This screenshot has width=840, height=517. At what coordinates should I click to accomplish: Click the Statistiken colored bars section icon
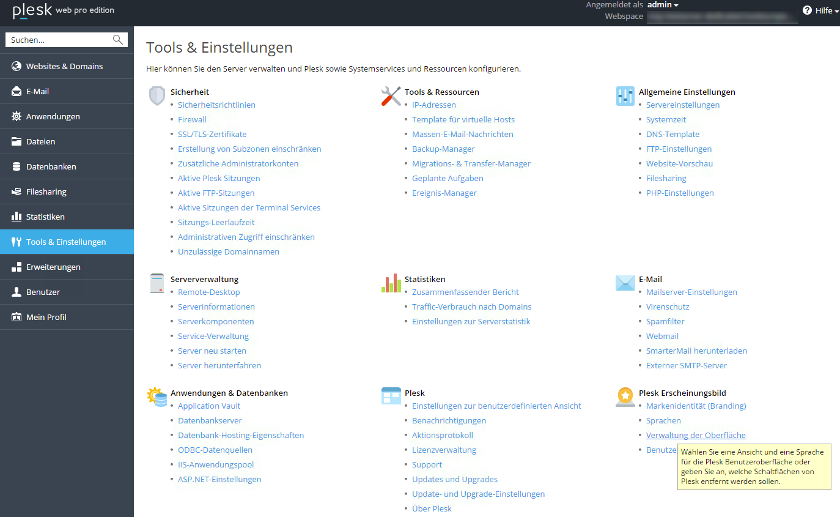point(391,283)
